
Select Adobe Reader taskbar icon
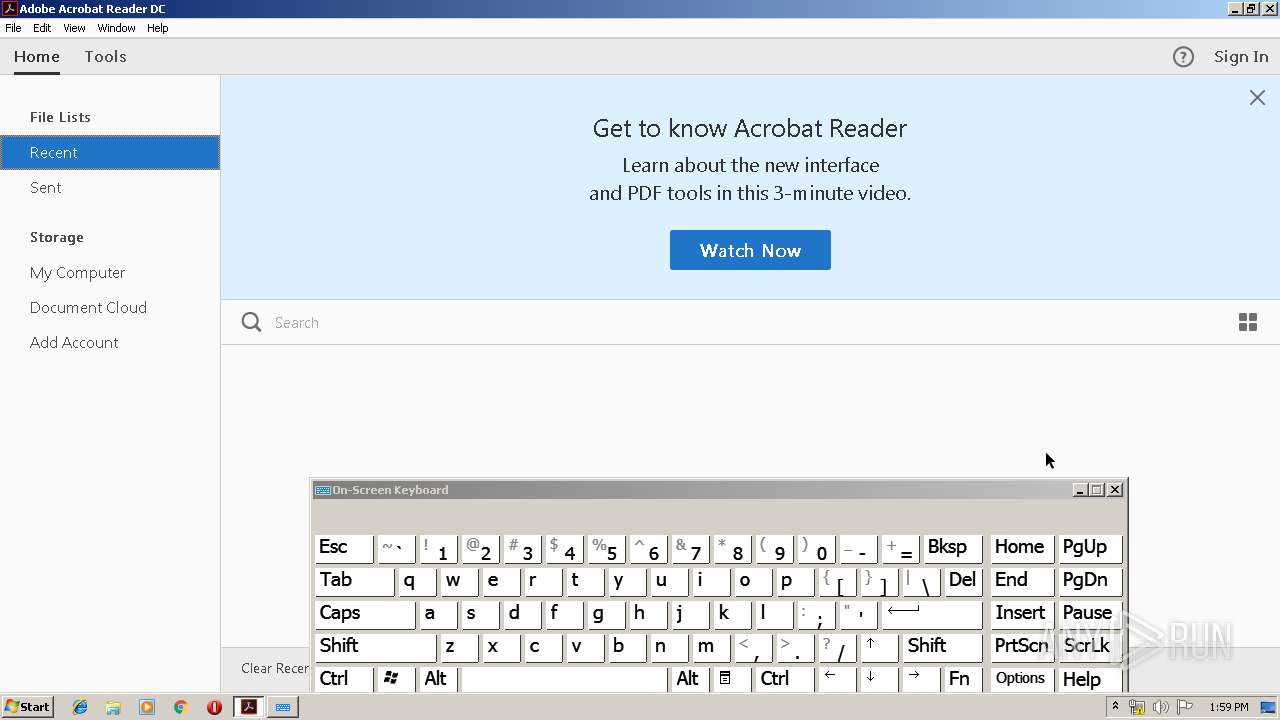click(249, 707)
